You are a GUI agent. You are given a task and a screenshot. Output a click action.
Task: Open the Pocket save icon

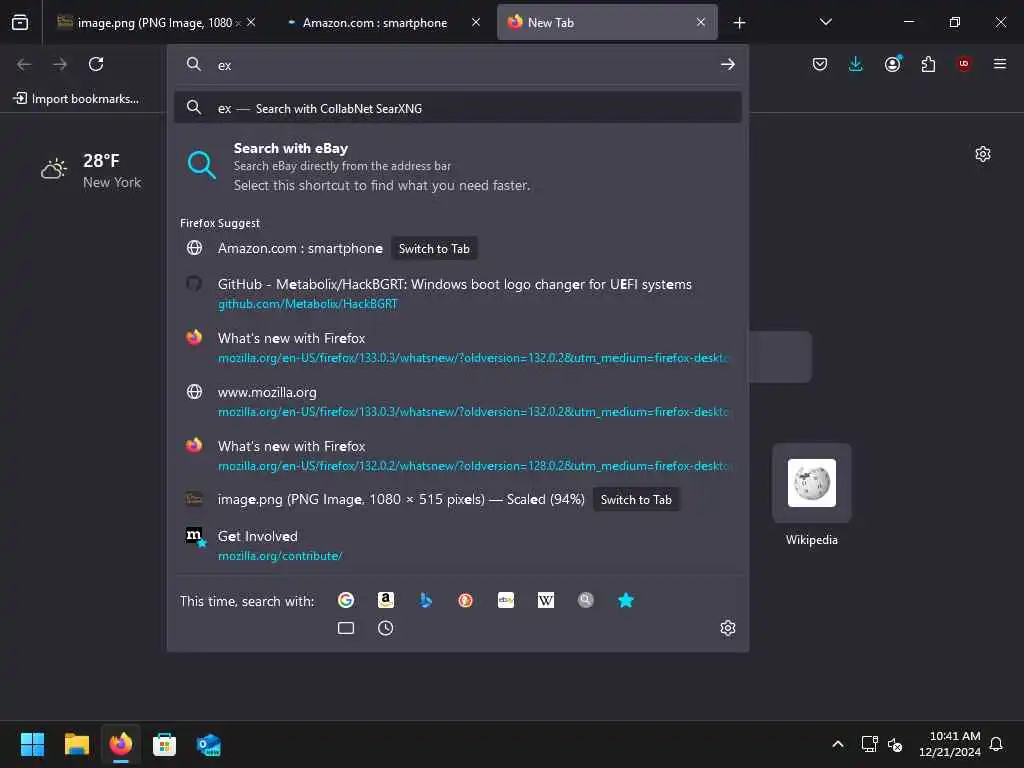[820, 64]
